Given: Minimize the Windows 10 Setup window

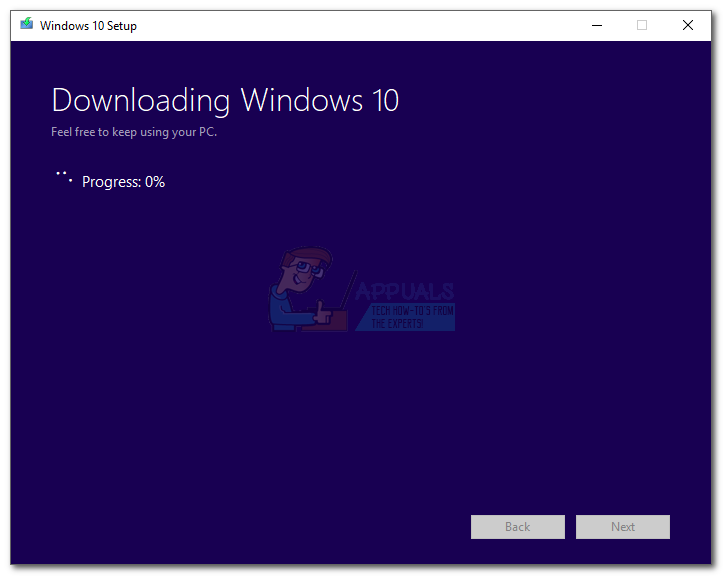Looking at the screenshot, I should 597,25.
